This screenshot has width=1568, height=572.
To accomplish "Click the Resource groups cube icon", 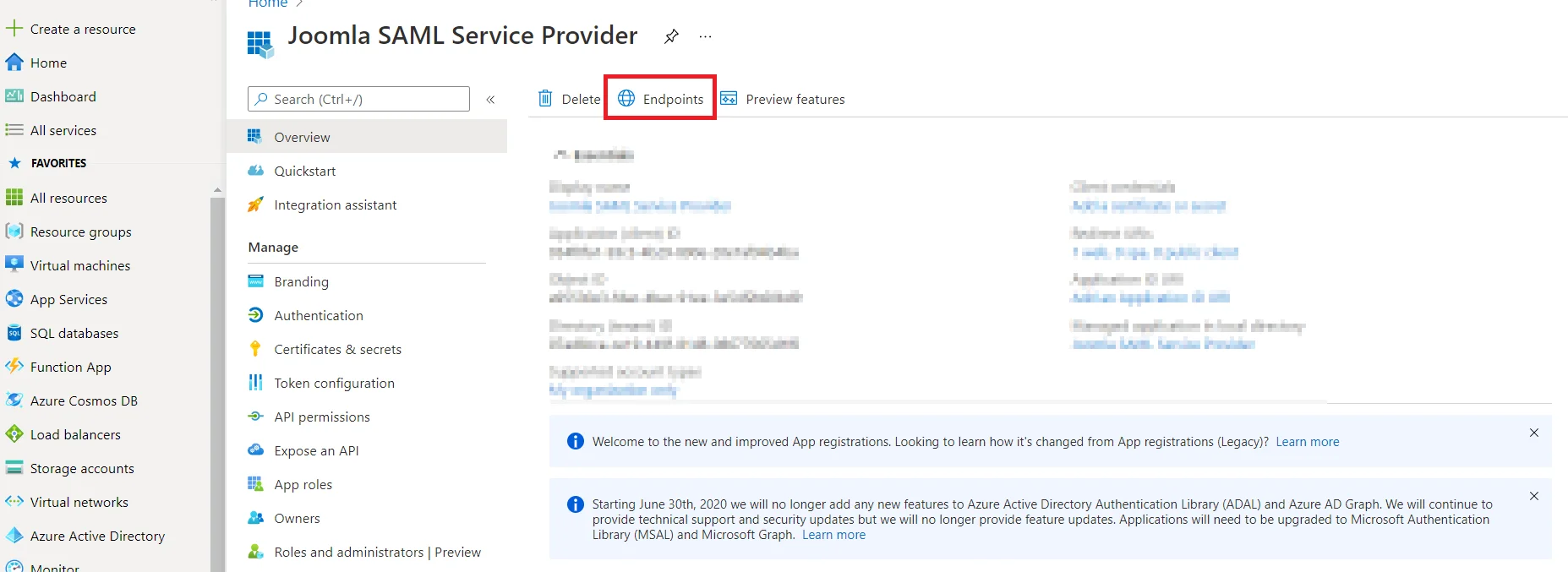I will pyautogui.click(x=14, y=231).
